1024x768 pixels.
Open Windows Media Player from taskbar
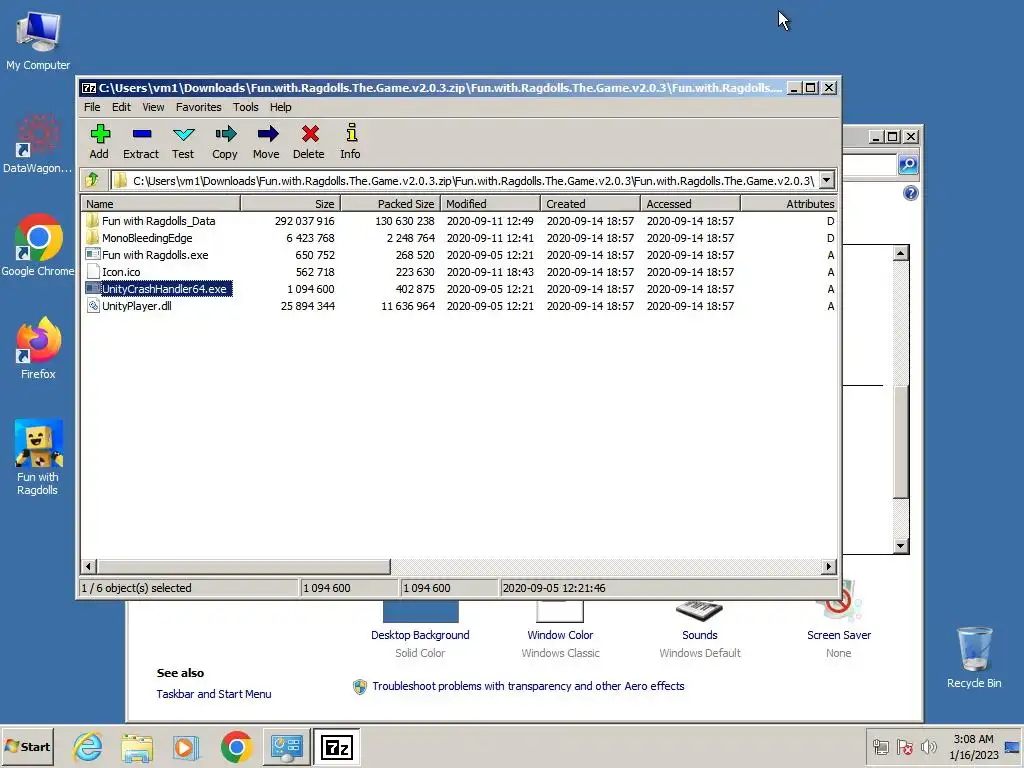(x=186, y=747)
